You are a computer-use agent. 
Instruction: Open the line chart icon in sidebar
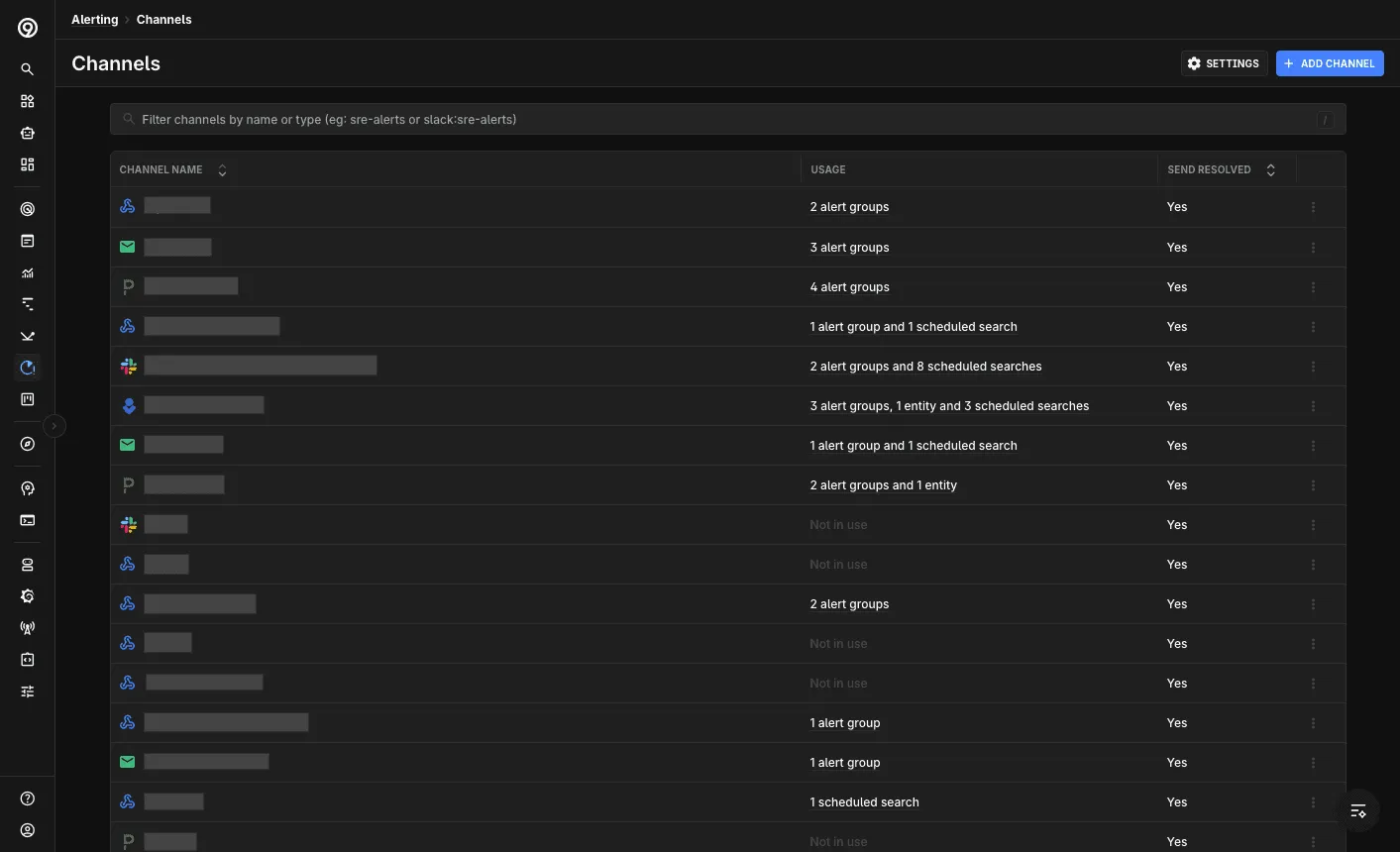(x=28, y=272)
